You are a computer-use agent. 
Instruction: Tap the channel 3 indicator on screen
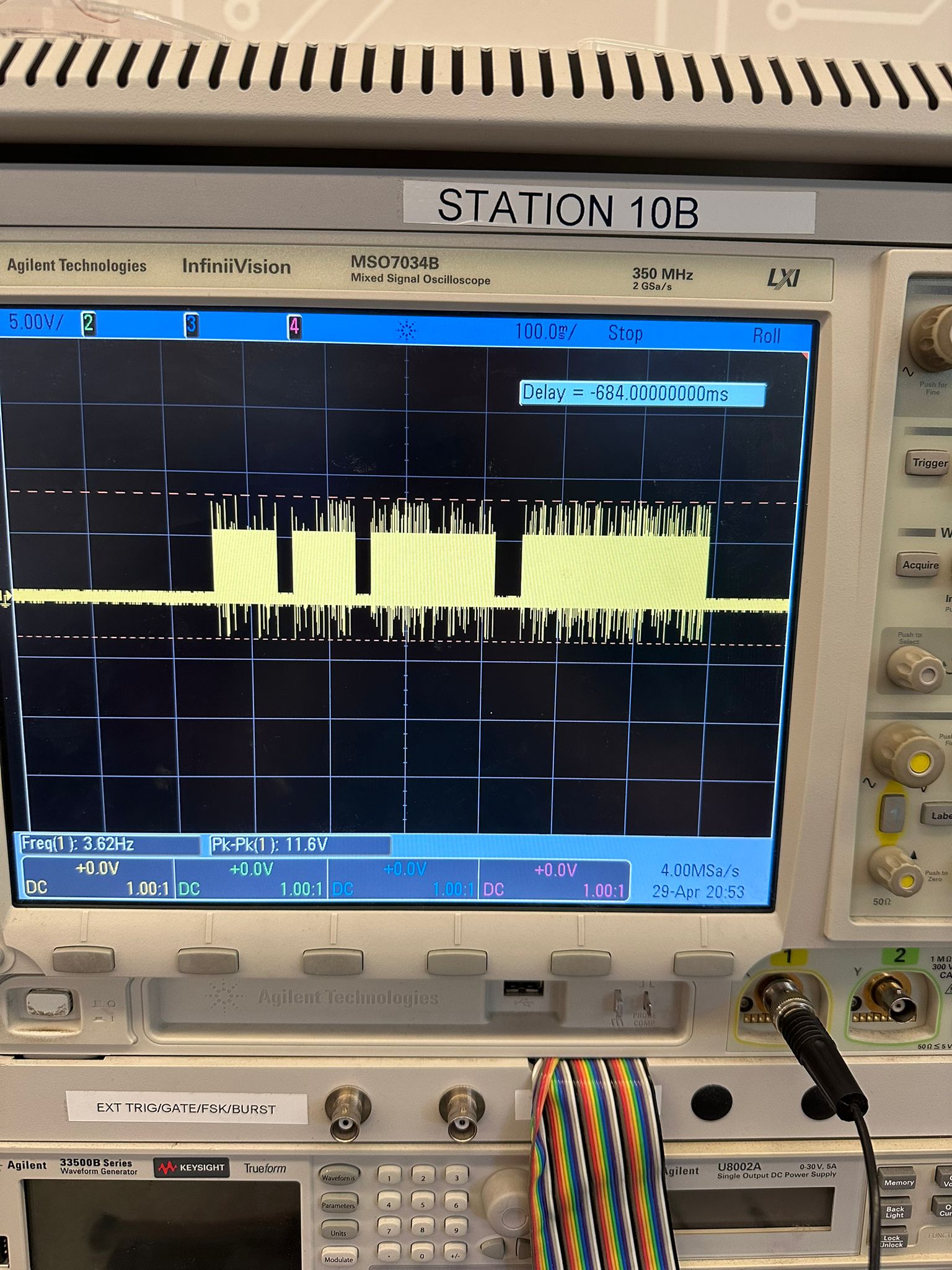pos(192,325)
